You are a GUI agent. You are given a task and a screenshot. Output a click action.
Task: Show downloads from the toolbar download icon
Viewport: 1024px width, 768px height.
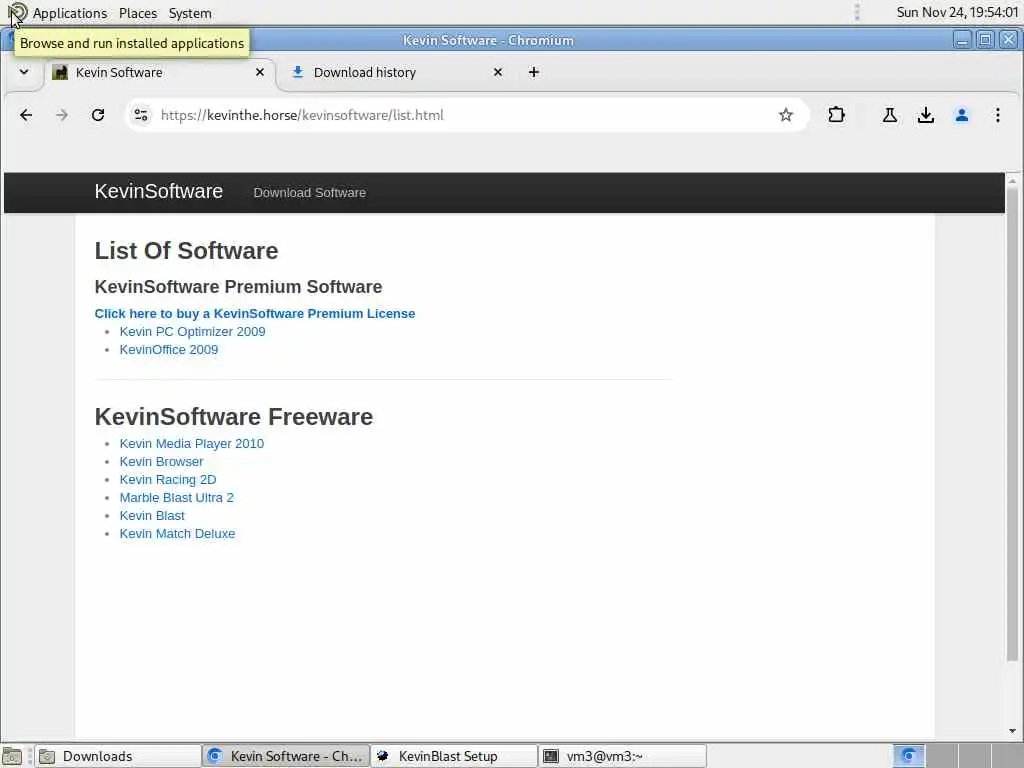click(925, 116)
